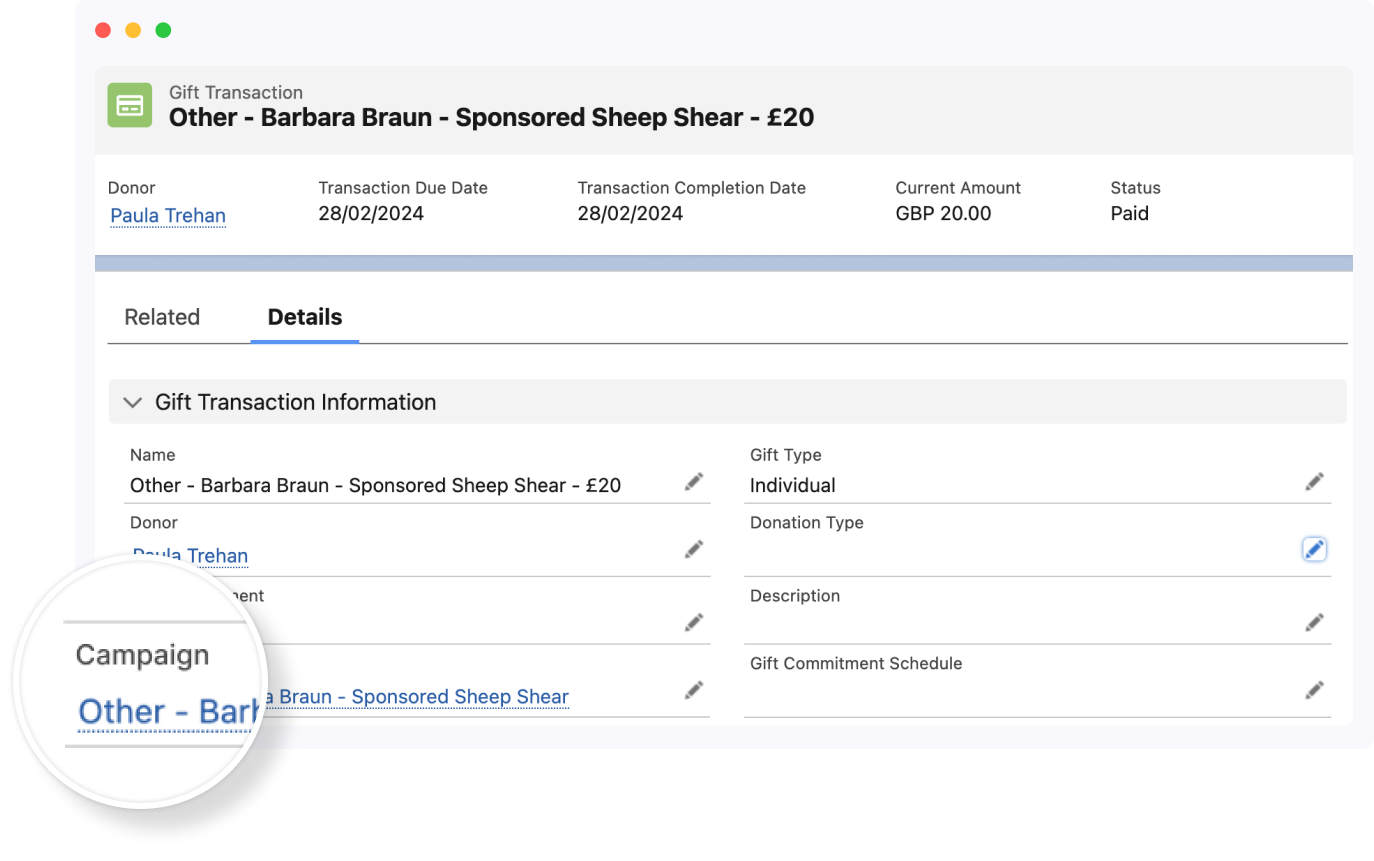The height and width of the screenshot is (861, 1374).
Task: Edit the Gift Type pencil icon
Action: pyautogui.click(x=1314, y=482)
